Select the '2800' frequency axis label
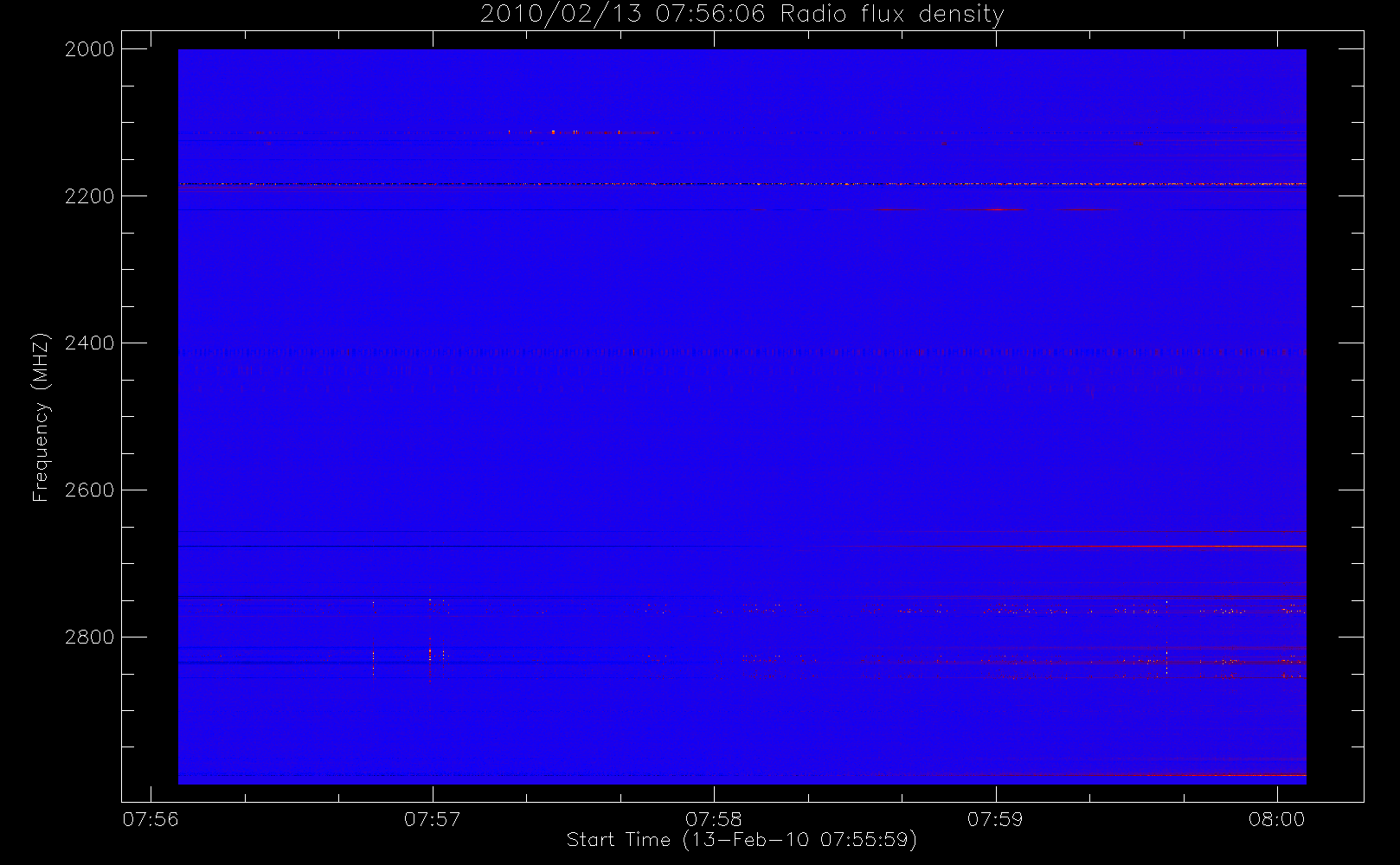This screenshot has height=865, width=1400. [x=90, y=638]
